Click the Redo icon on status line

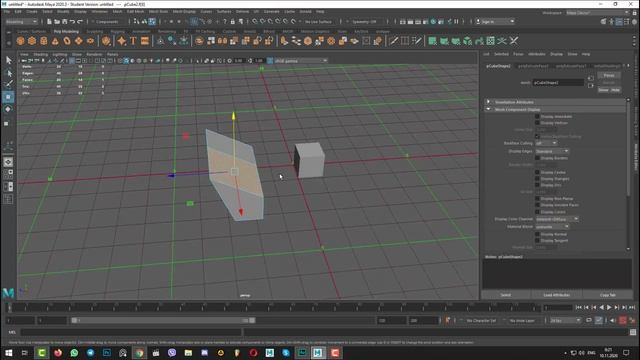[x=80, y=22]
